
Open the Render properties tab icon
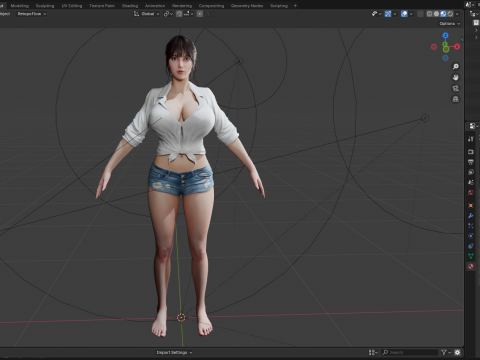pos(471,152)
